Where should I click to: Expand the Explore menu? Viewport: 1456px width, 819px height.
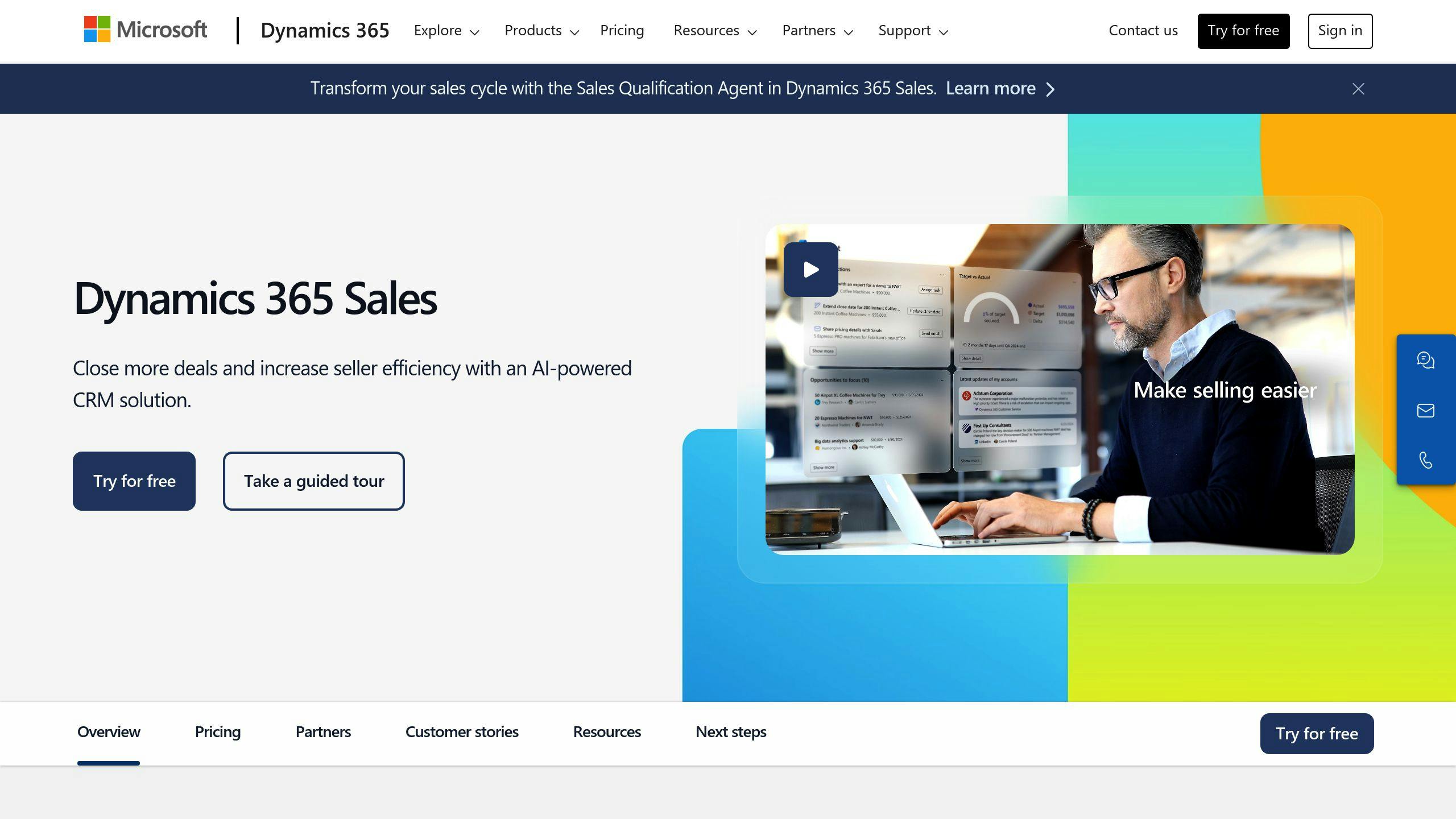[x=446, y=31]
